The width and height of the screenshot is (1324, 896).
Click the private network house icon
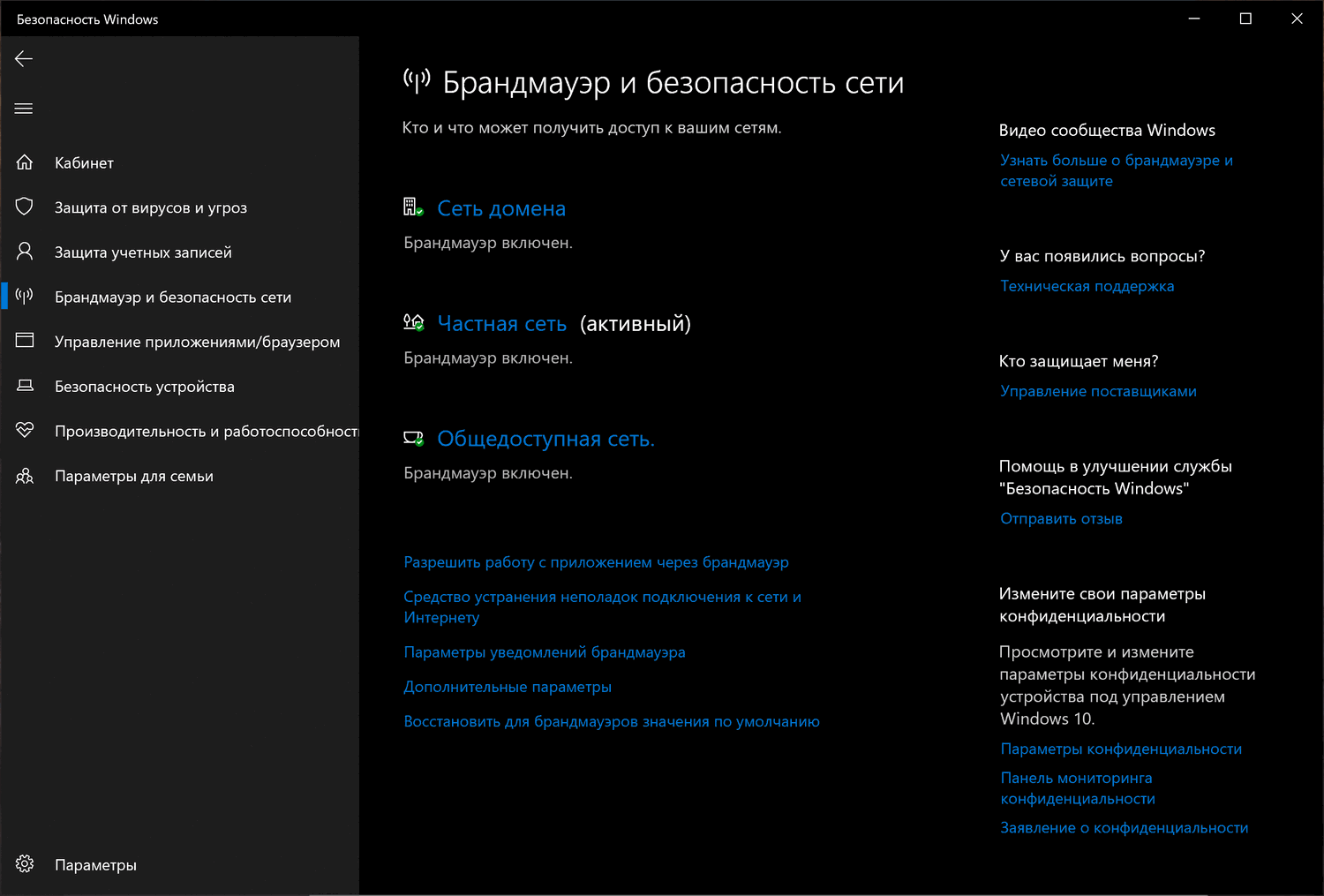pyautogui.click(x=413, y=323)
